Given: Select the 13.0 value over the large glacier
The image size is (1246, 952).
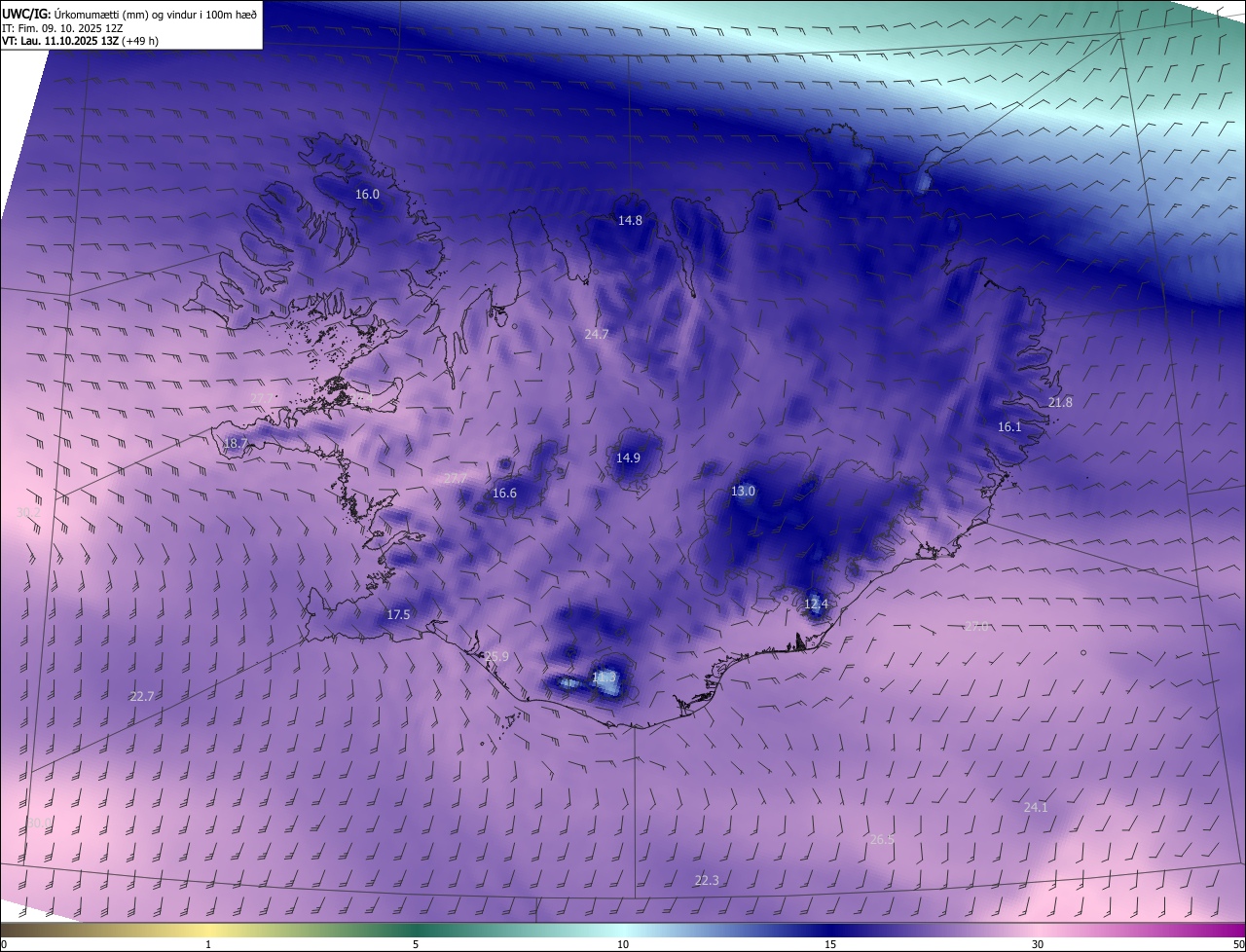Looking at the screenshot, I should point(743,492).
